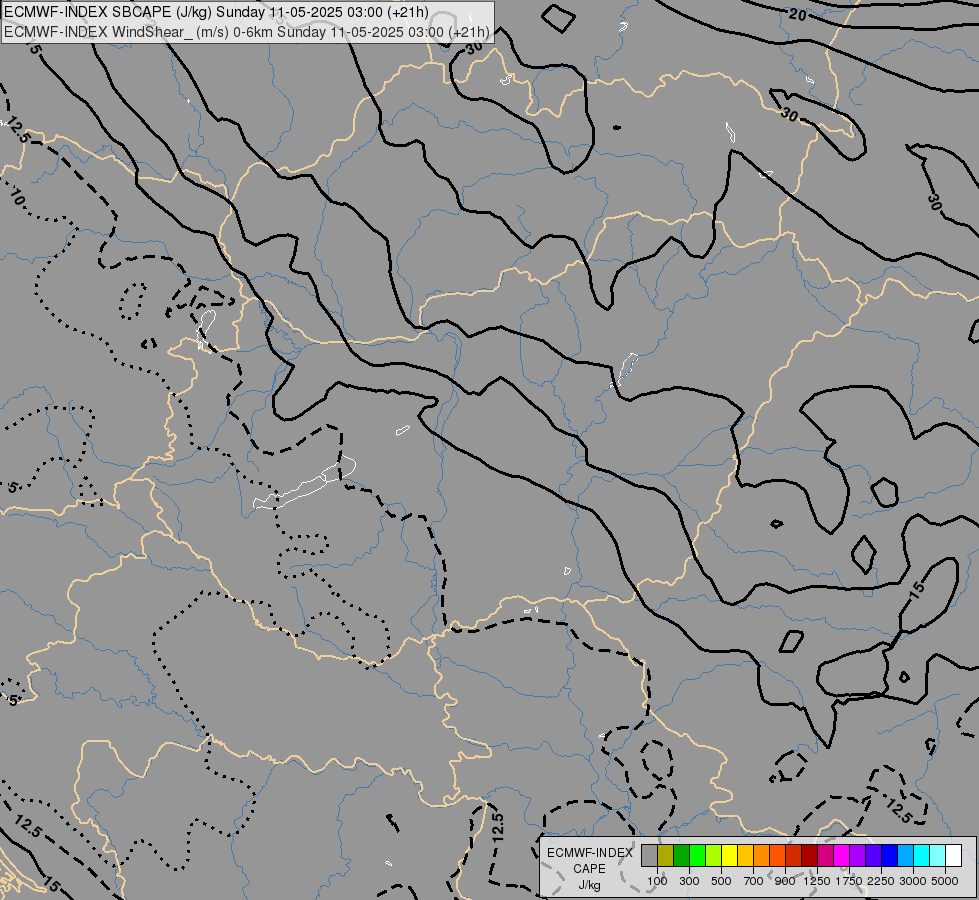Click the "1250" legend value
979x900 pixels.
[817, 881]
